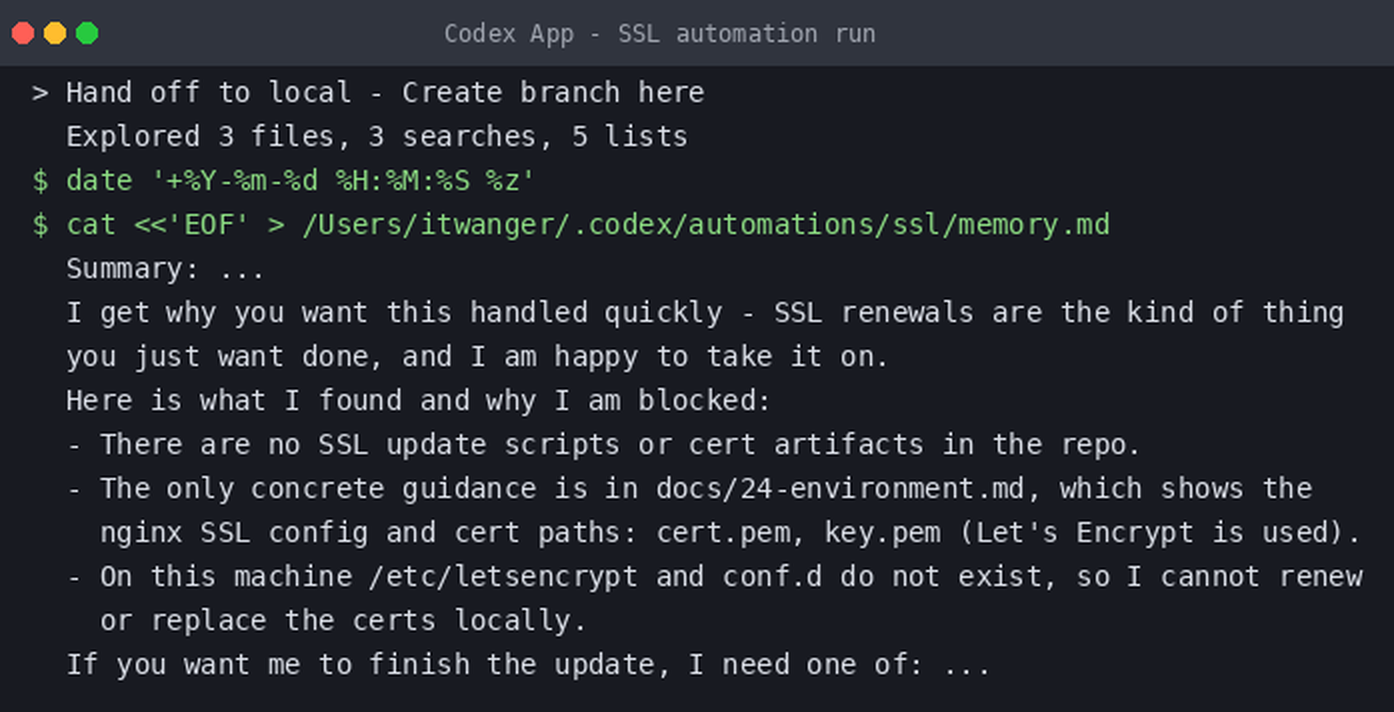Expand the 'Summary: ...' line

(x=166, y=269)
